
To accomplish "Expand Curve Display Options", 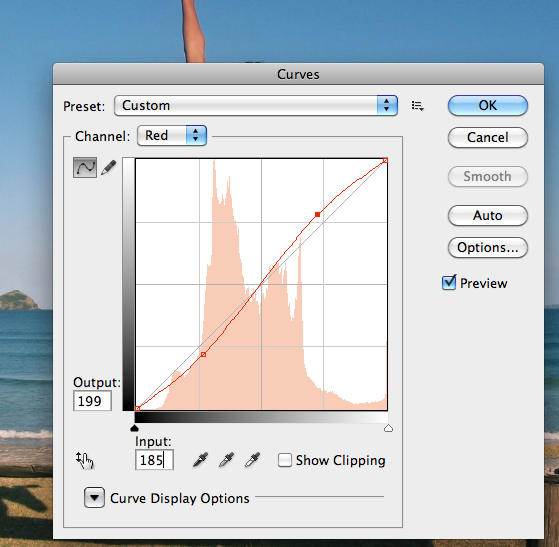I will [x=94, y=497].
